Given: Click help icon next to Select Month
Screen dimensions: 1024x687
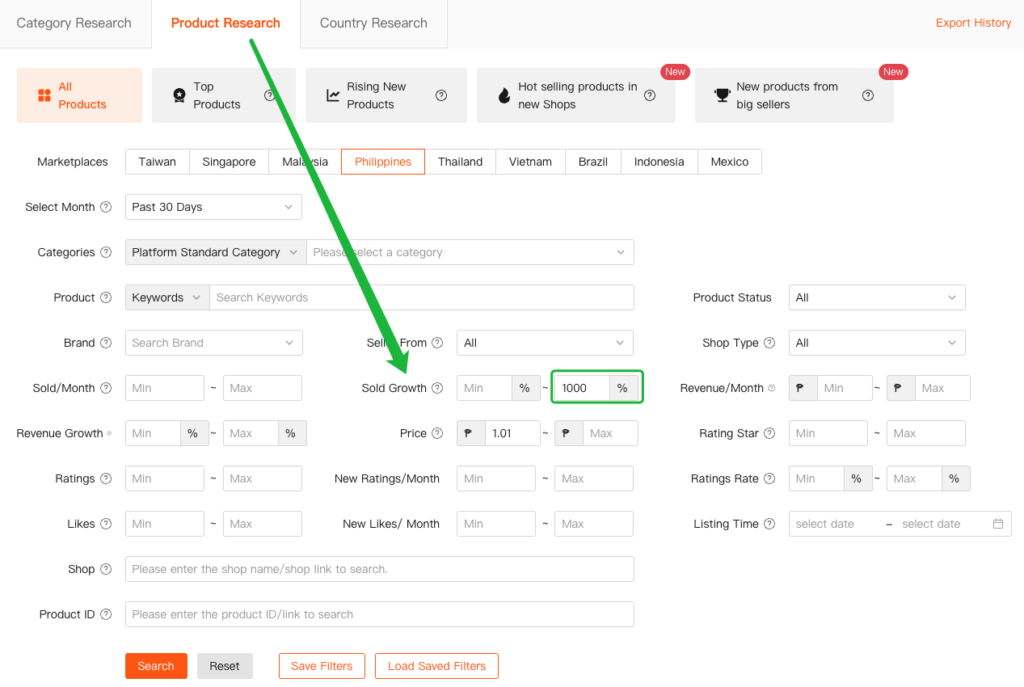Looking at the screenshot, I should click(x=106, y=208).
